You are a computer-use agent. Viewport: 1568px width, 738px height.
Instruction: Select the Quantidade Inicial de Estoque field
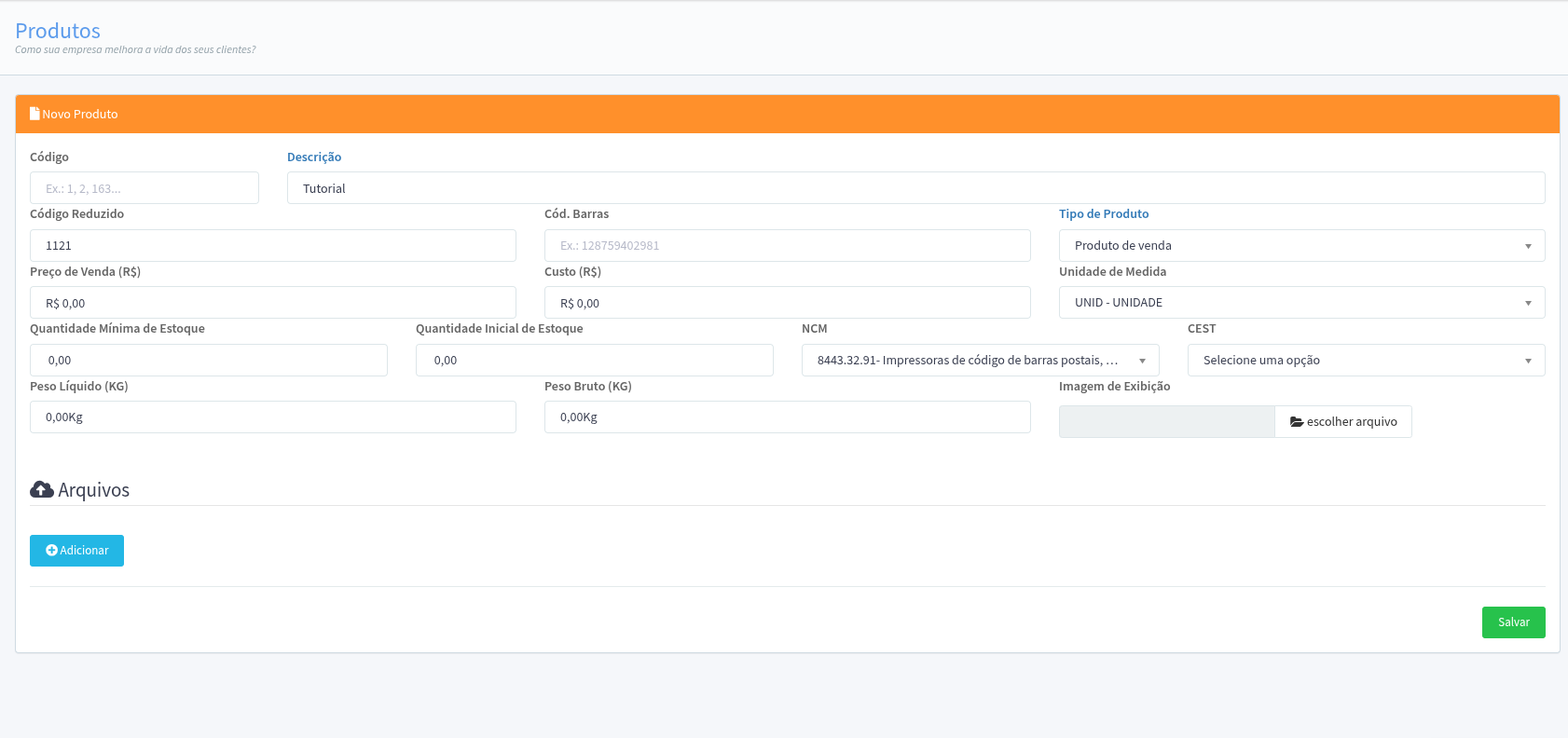[x=594, y=361]
